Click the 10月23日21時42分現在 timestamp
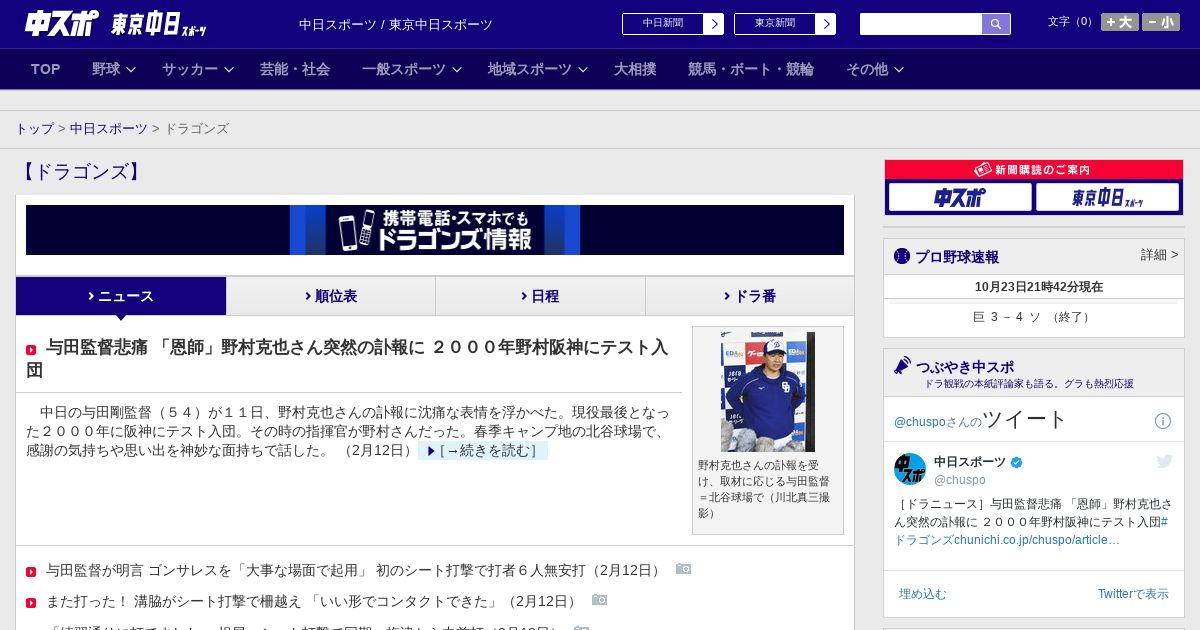 [x=1039, y=287]
